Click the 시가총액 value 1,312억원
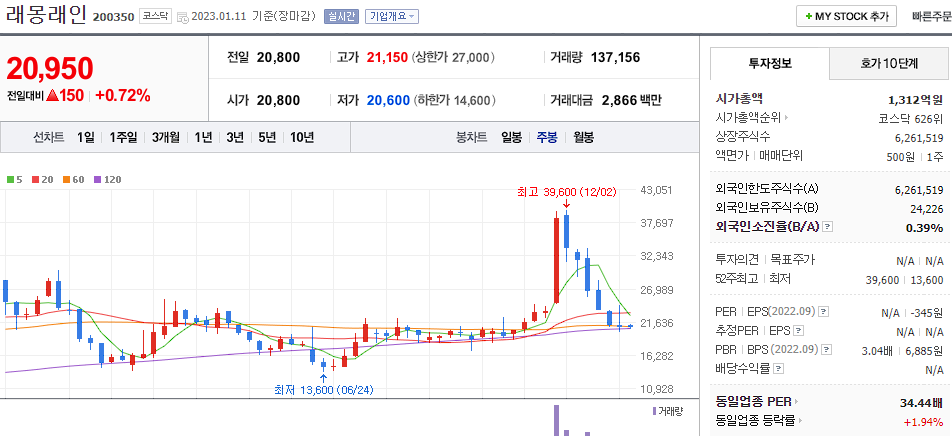The height and width of the screenshot is (436, 952). click(915, 100)
